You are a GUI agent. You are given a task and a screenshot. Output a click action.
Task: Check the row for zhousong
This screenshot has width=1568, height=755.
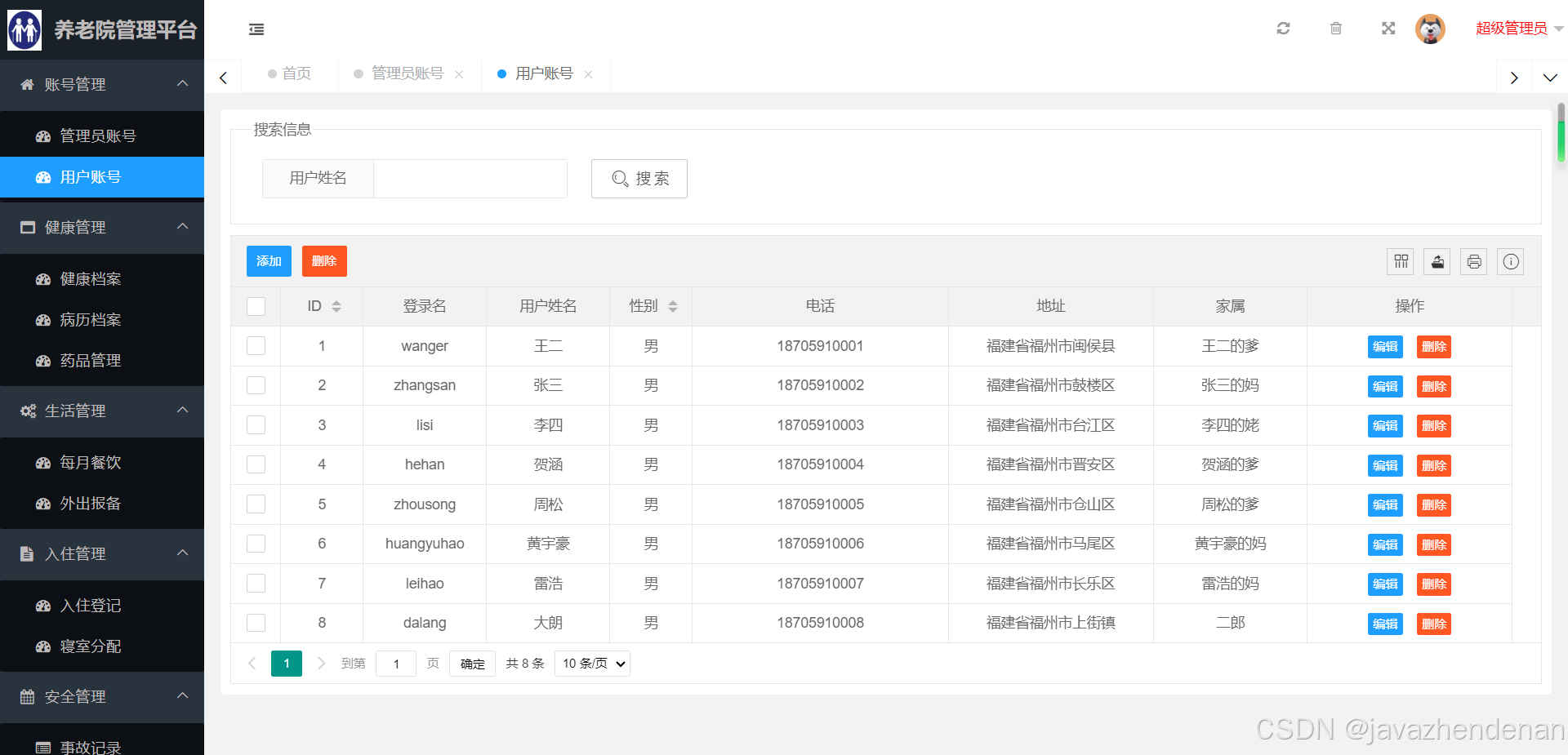pos(256,504)
